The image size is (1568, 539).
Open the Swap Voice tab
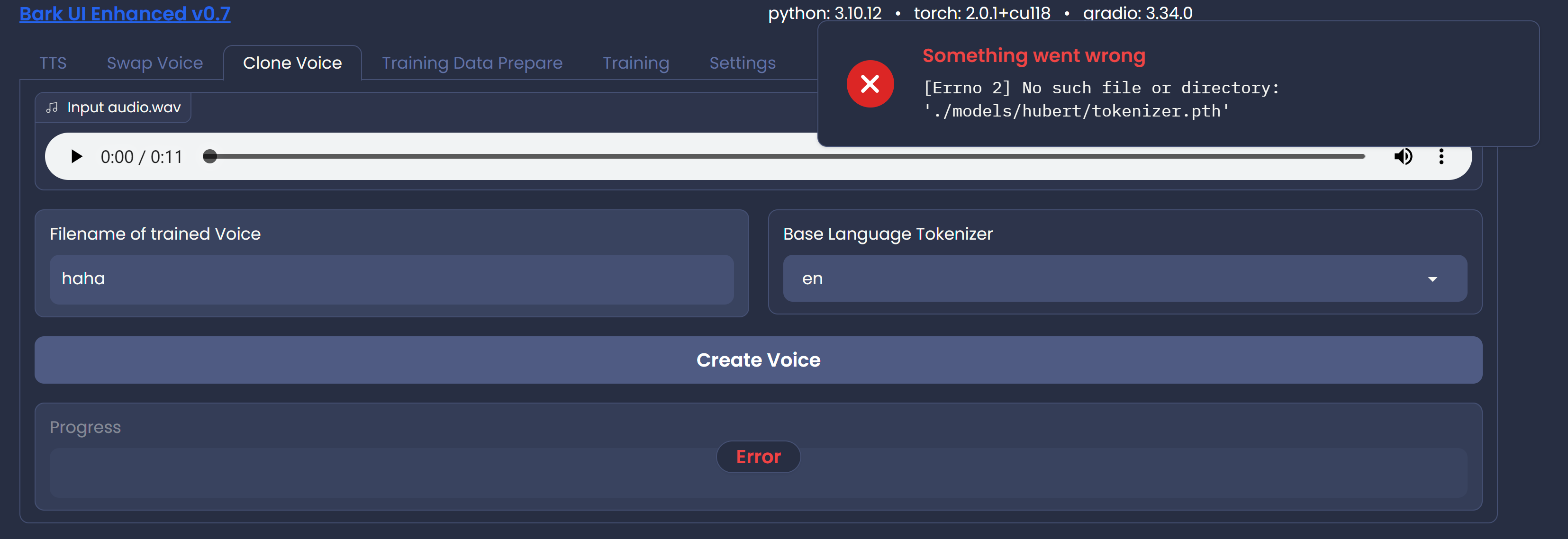coord(154,63)
